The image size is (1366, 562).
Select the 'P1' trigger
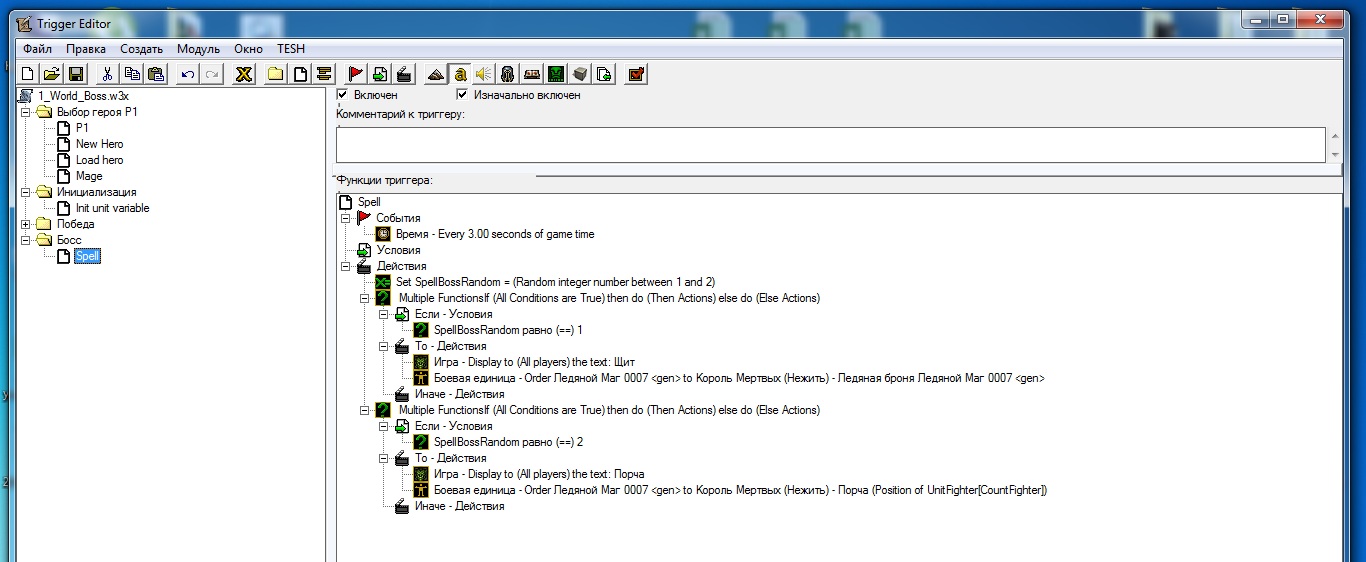tap(82, 128)
